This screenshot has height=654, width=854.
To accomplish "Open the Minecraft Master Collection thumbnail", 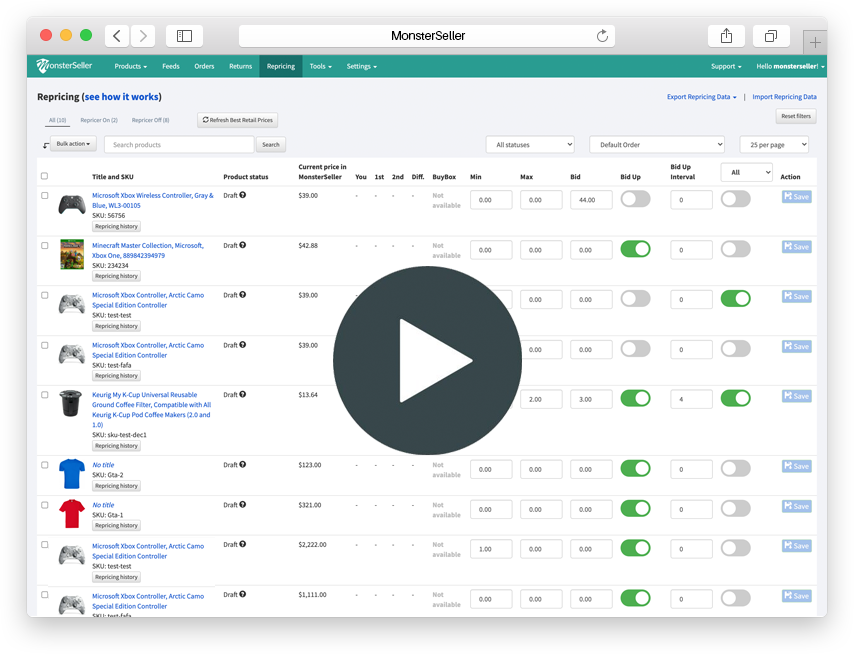I will [x=72, y=254].
